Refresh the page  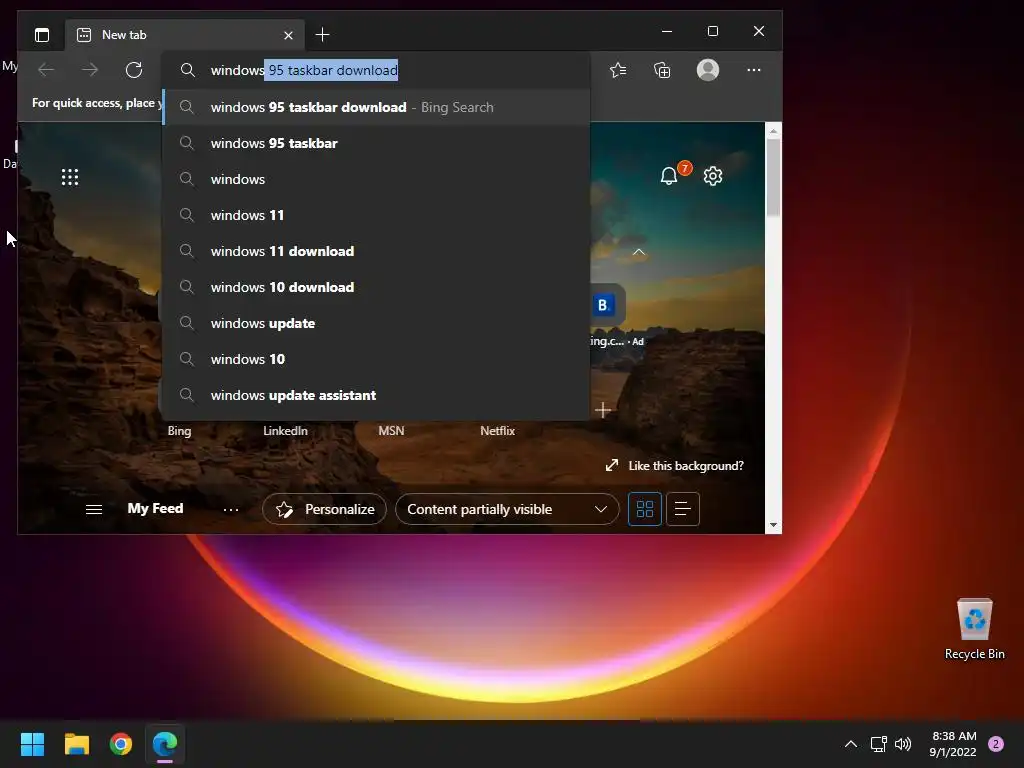pyautogui.click(x=134, y=70)
